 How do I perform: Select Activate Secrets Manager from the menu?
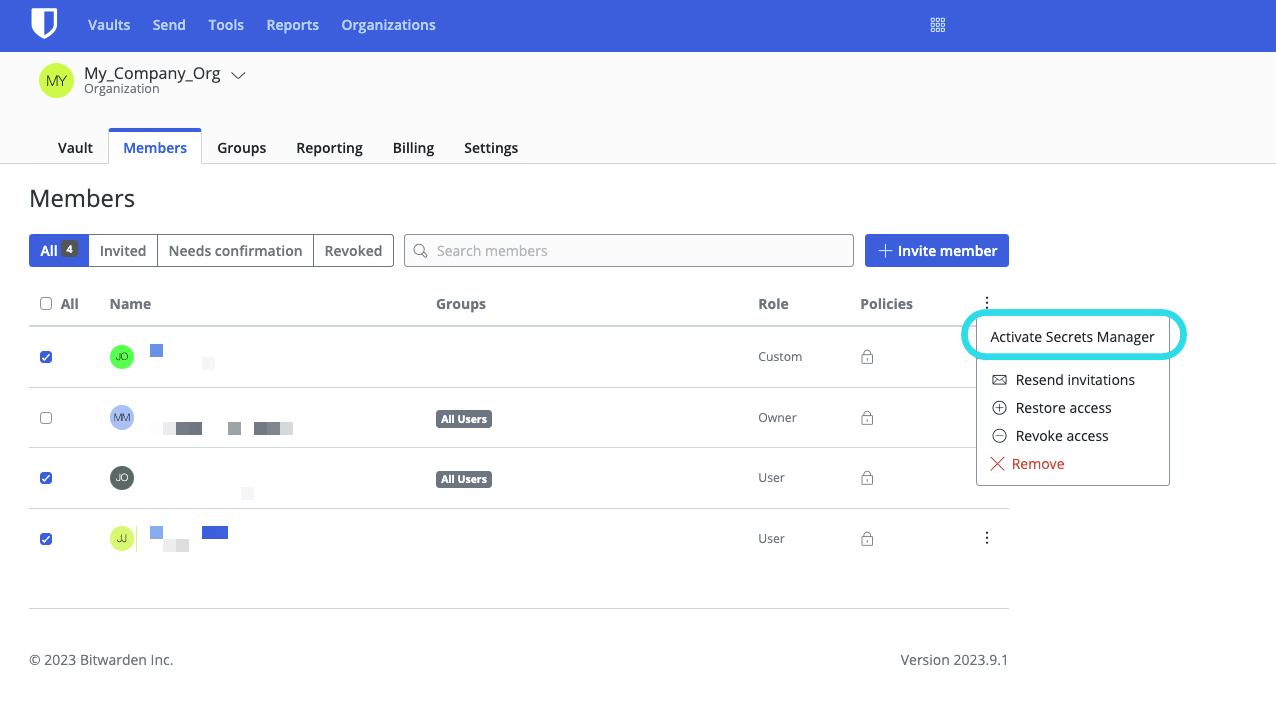1073,337
